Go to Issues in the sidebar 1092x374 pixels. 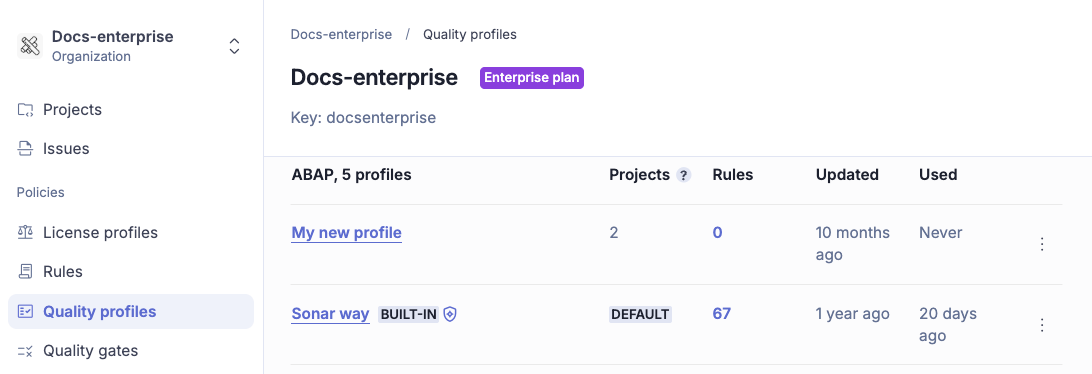pos(66,148)
